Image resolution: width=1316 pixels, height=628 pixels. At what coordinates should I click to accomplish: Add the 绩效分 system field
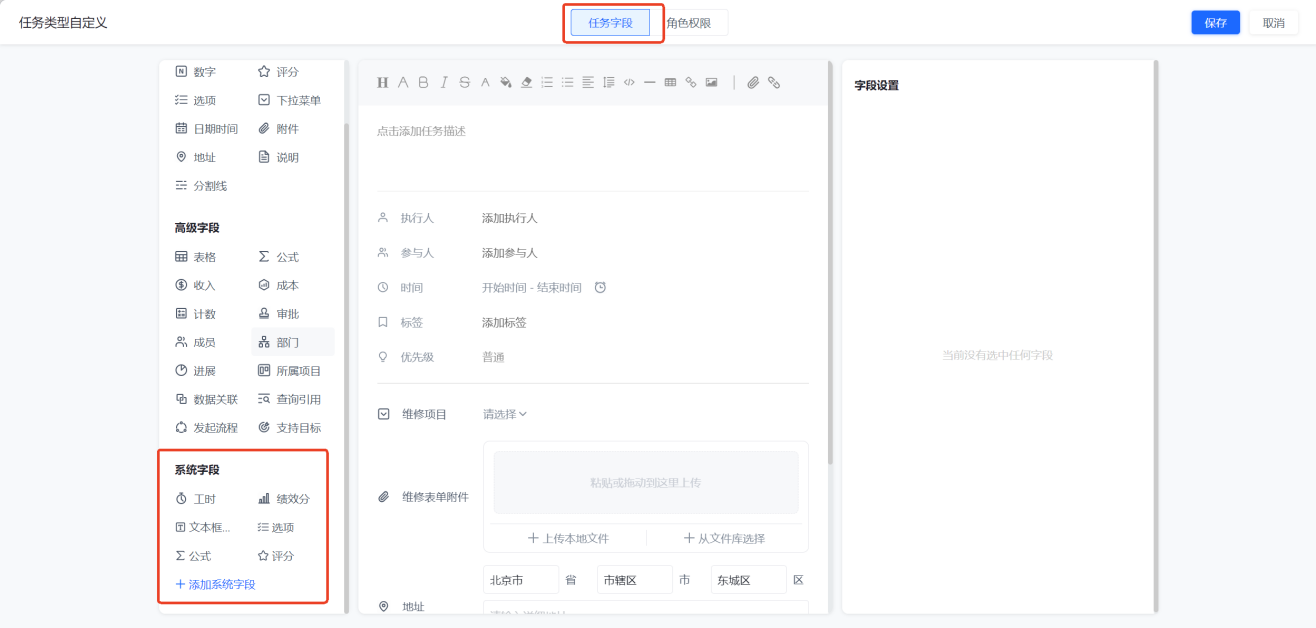[x=284, y=499]
